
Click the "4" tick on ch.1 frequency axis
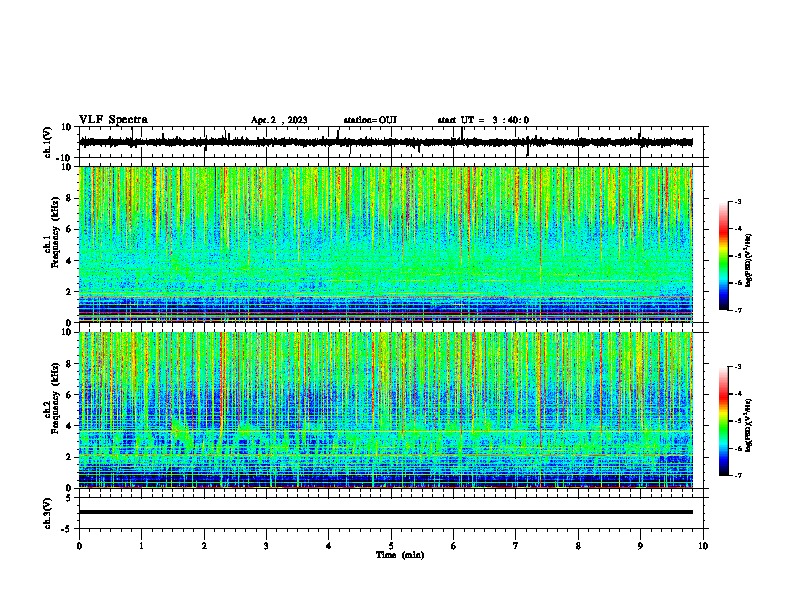69,261
